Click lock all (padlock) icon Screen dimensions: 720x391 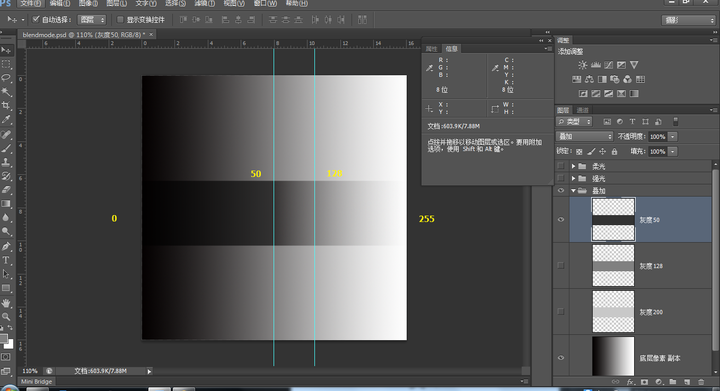coord(614,151)
